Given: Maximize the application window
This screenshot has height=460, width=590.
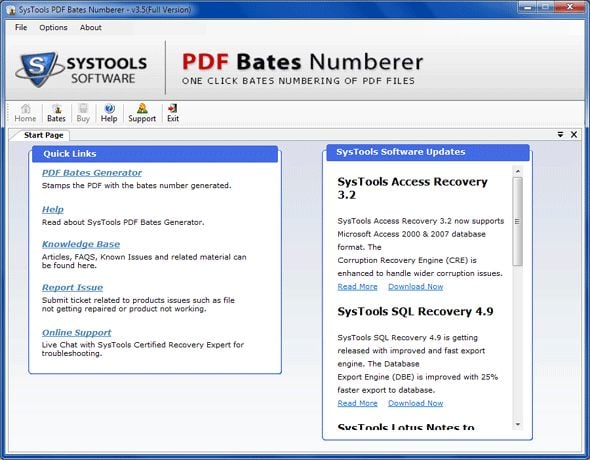Looking at the screenshot, I should [545, 7].
